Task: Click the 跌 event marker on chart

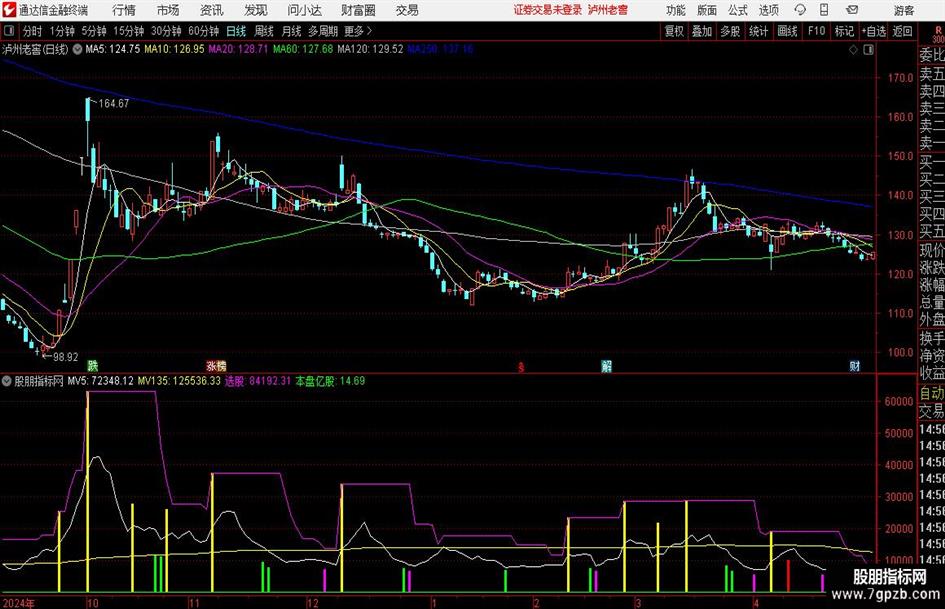Action: coord(92,365)
